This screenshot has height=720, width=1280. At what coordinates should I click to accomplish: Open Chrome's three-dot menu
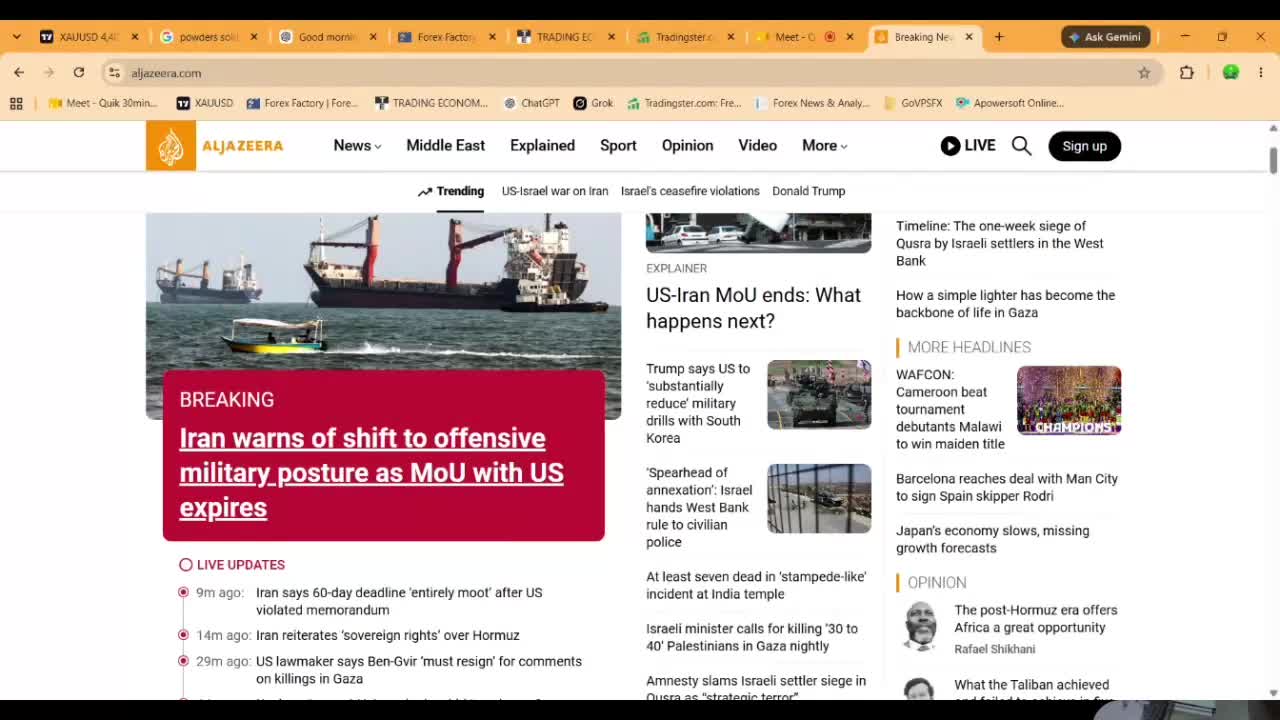tap(1261, 72)
